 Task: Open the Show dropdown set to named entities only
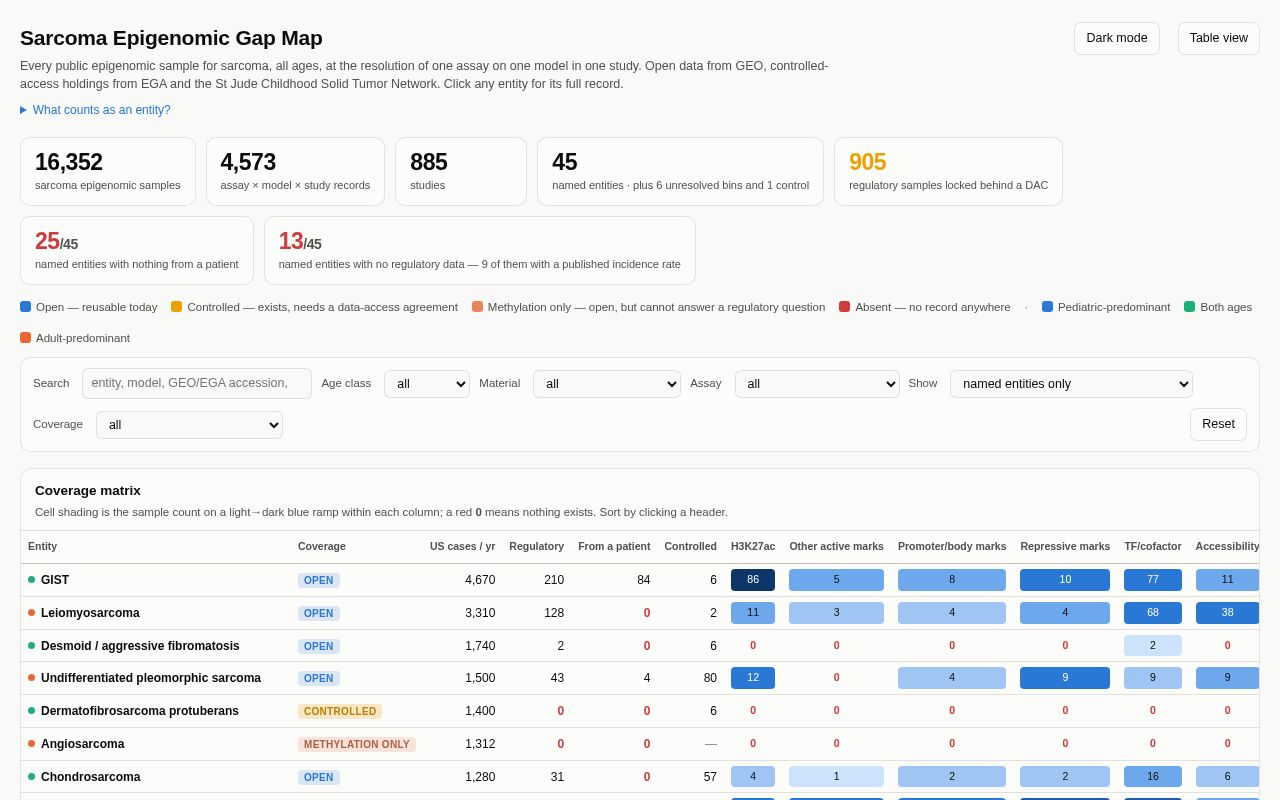[x=1071, y=384]
